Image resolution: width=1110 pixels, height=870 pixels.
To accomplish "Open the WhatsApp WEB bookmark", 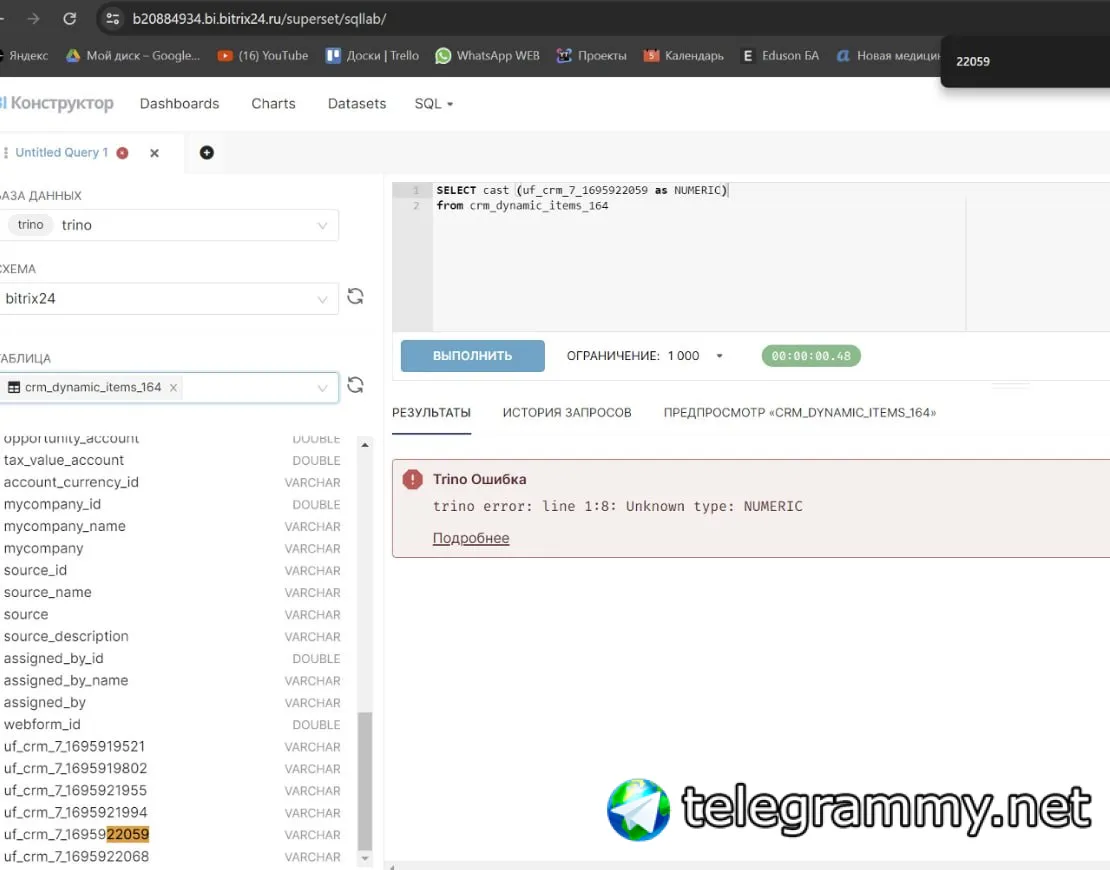I will click(488, 55).
